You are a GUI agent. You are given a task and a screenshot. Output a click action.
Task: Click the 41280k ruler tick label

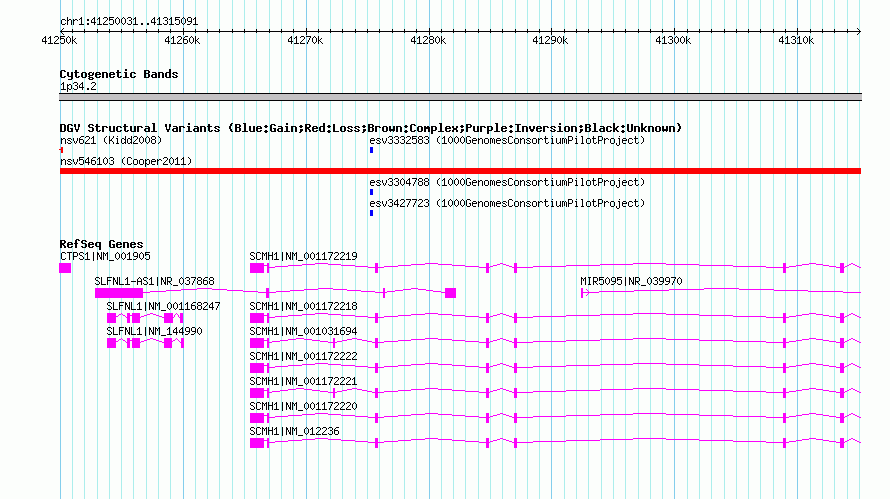[x=428, y=40]
